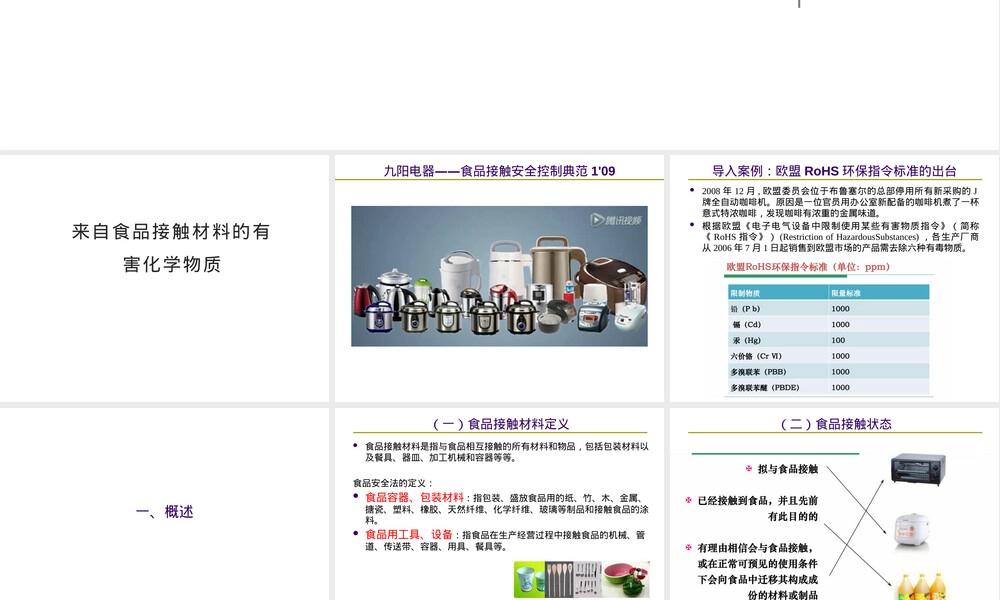Click the '铅 (Pb)' table row cell
This screenshot has height=600, width=1000.
(778, 309)
